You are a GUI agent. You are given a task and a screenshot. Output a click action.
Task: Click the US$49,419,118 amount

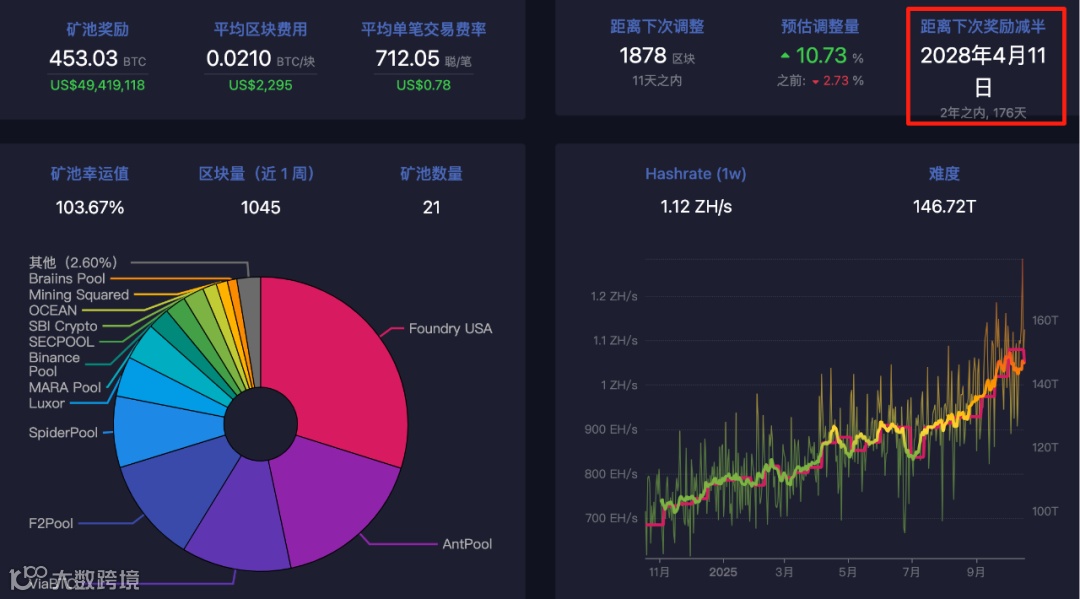tap(97, 85)
